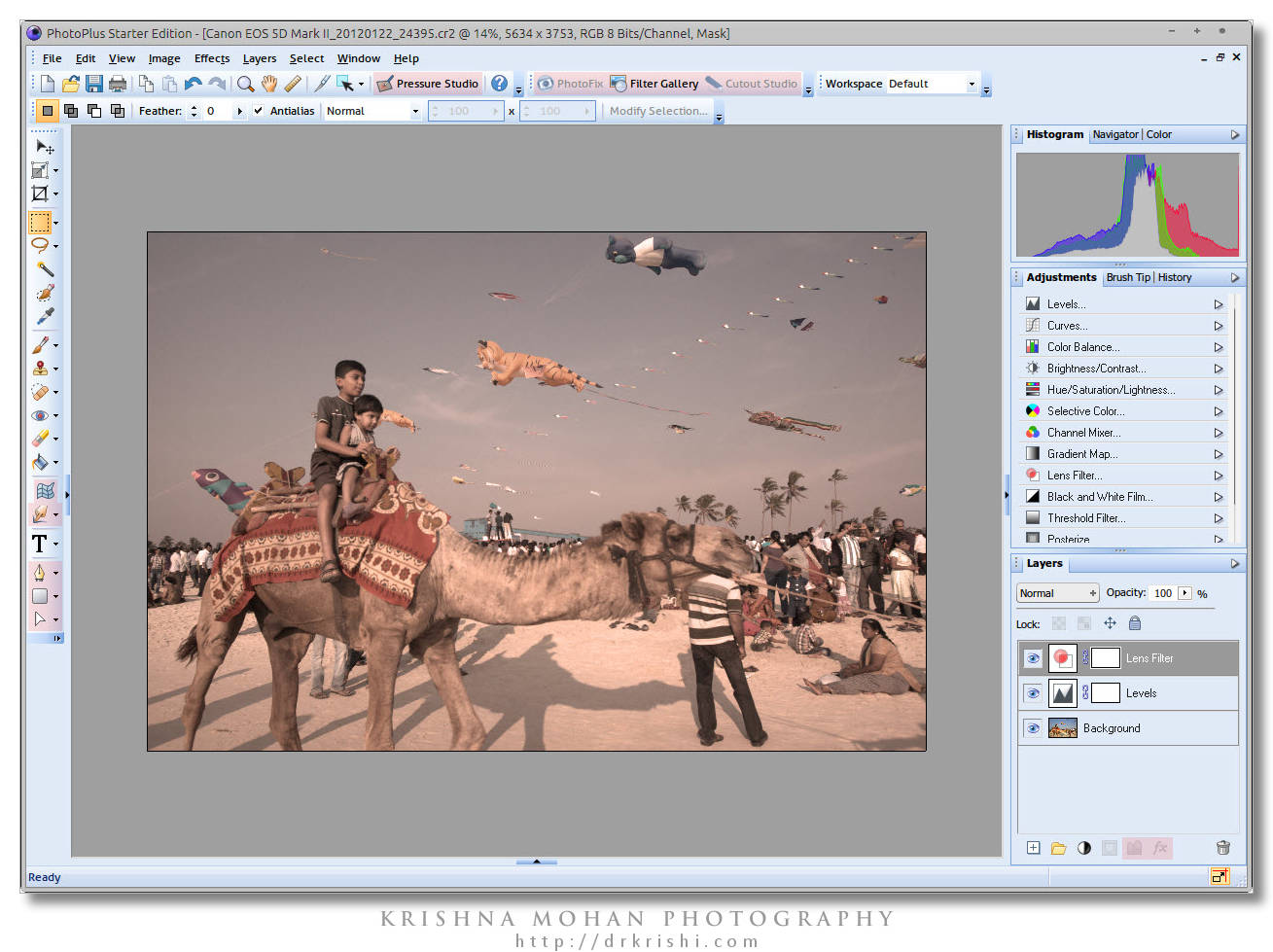This screenshot has width=1273, height=952.
Task: Delete layer using trash icon
Action: click(1222, 848)
